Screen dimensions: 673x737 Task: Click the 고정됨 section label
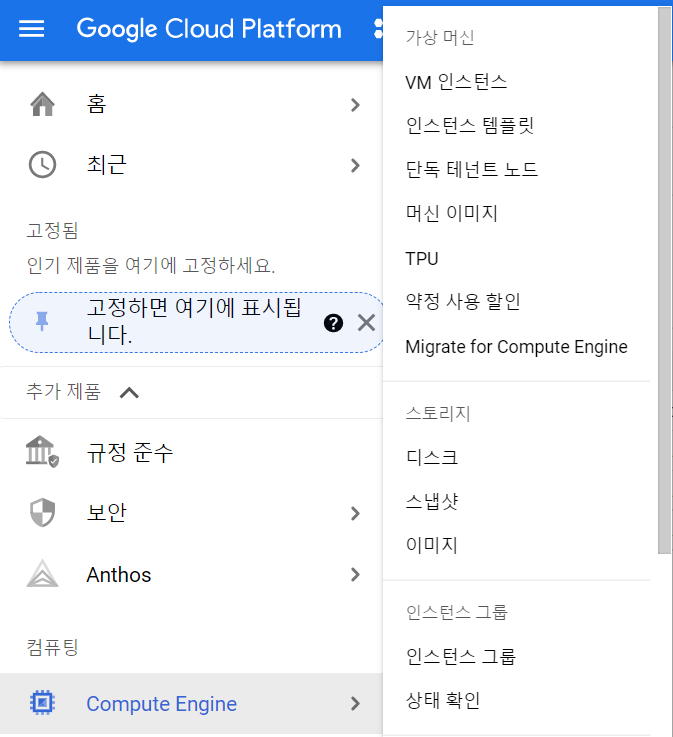click(x=52, y=230)
